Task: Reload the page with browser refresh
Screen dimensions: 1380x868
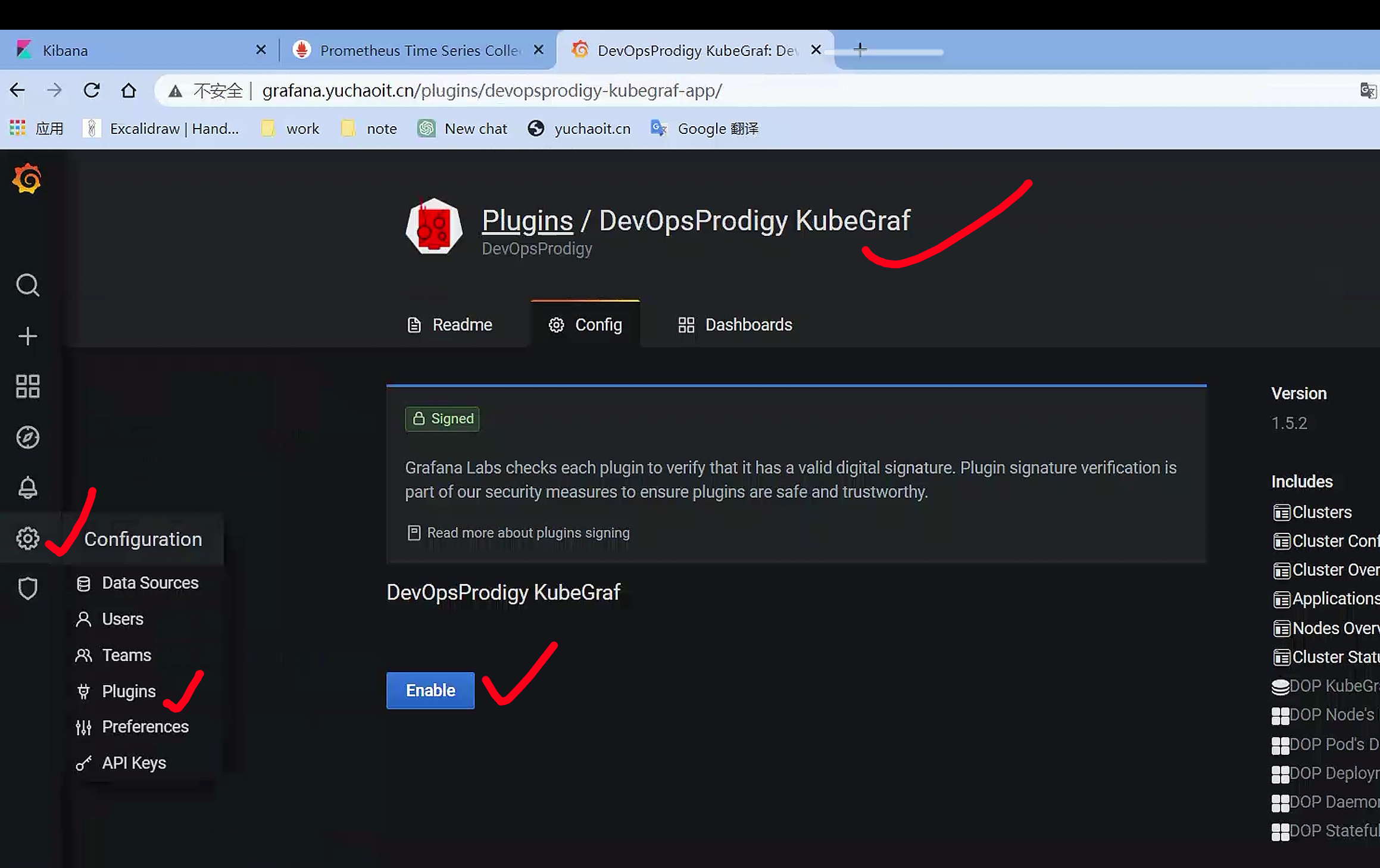Action: tap(92, 91)
